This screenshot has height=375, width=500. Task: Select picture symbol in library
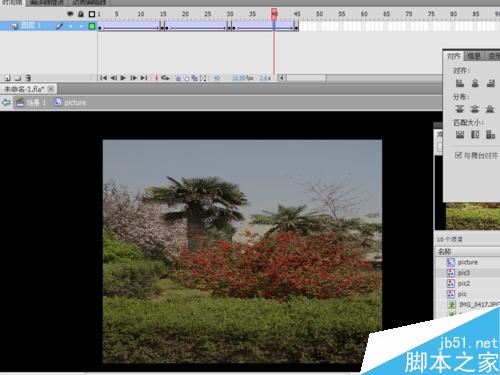pyautogui.click(x=467, y=262)
